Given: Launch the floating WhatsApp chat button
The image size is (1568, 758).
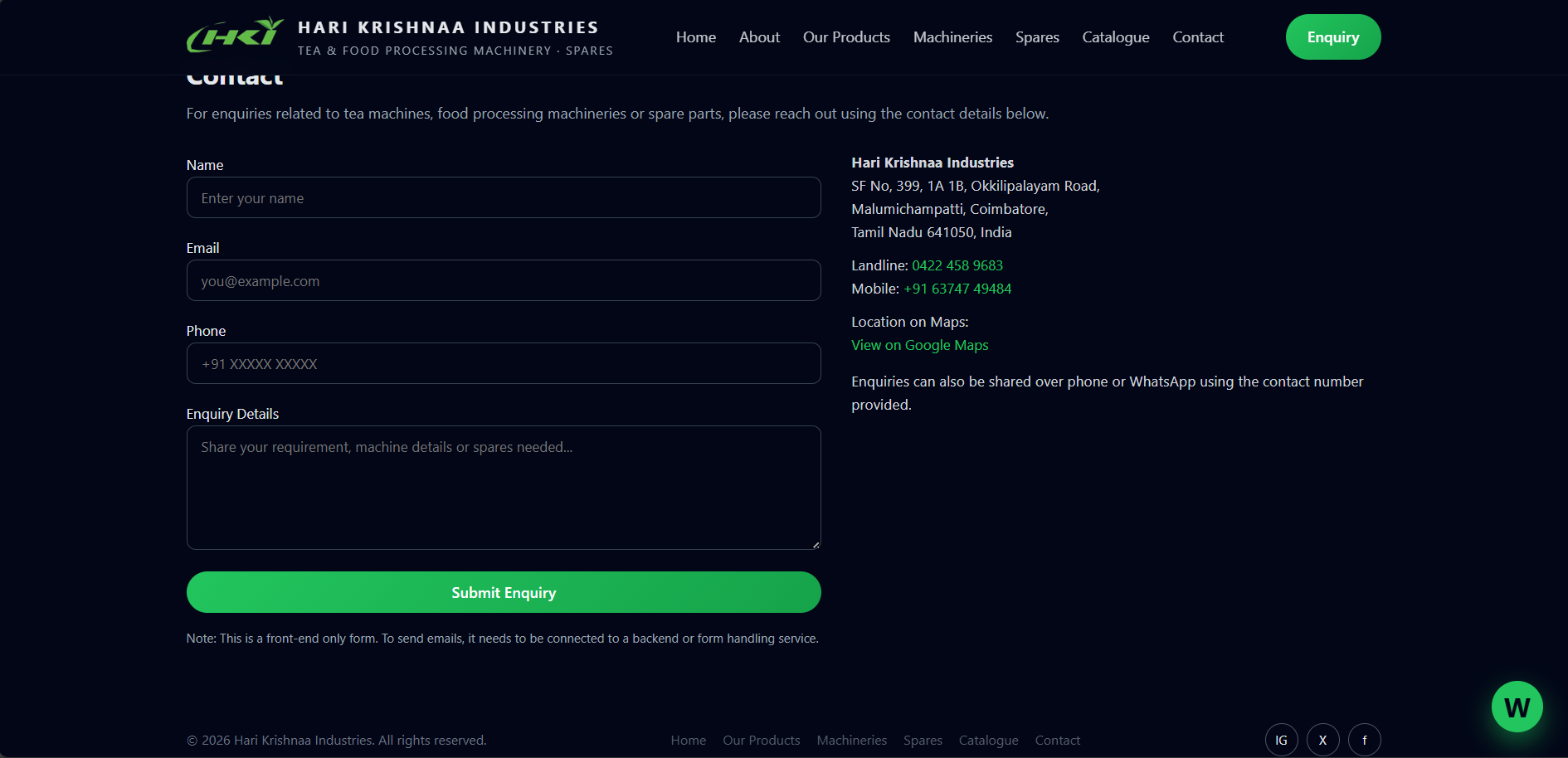Looking at the screenshot, I should (1517, 707).
